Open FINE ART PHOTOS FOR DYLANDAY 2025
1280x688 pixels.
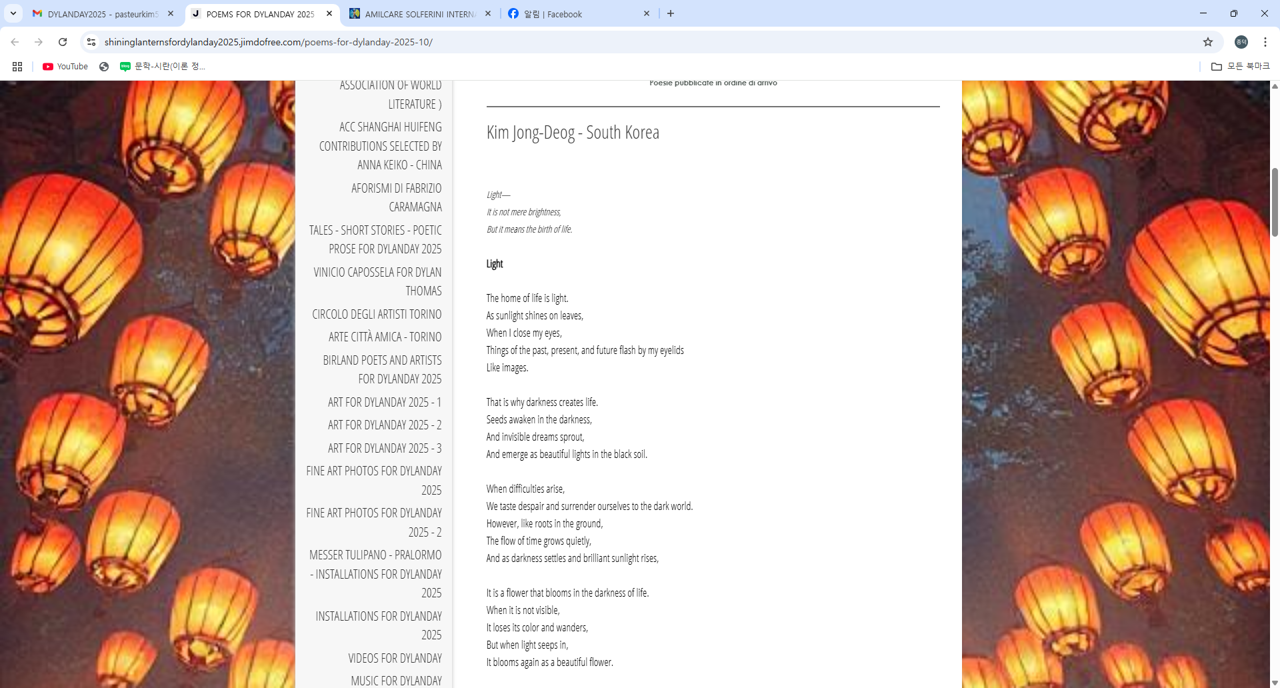click(374, 480)
